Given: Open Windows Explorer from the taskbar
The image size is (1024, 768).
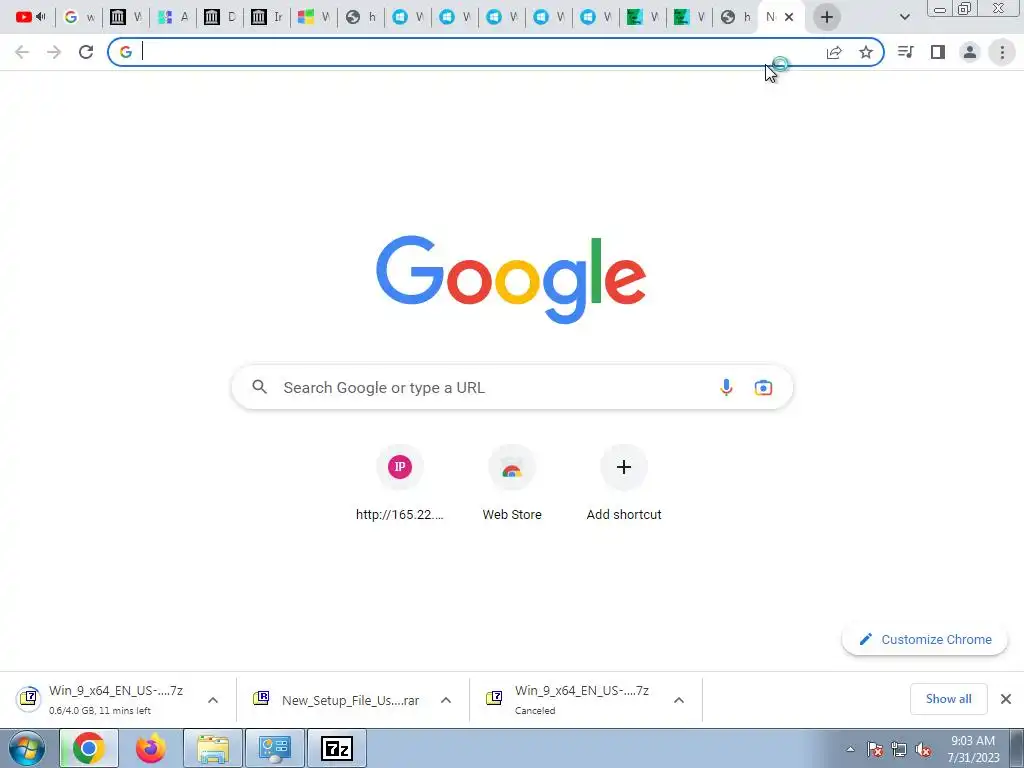Looking at the screenshot, I should click(x=213, y=748).
